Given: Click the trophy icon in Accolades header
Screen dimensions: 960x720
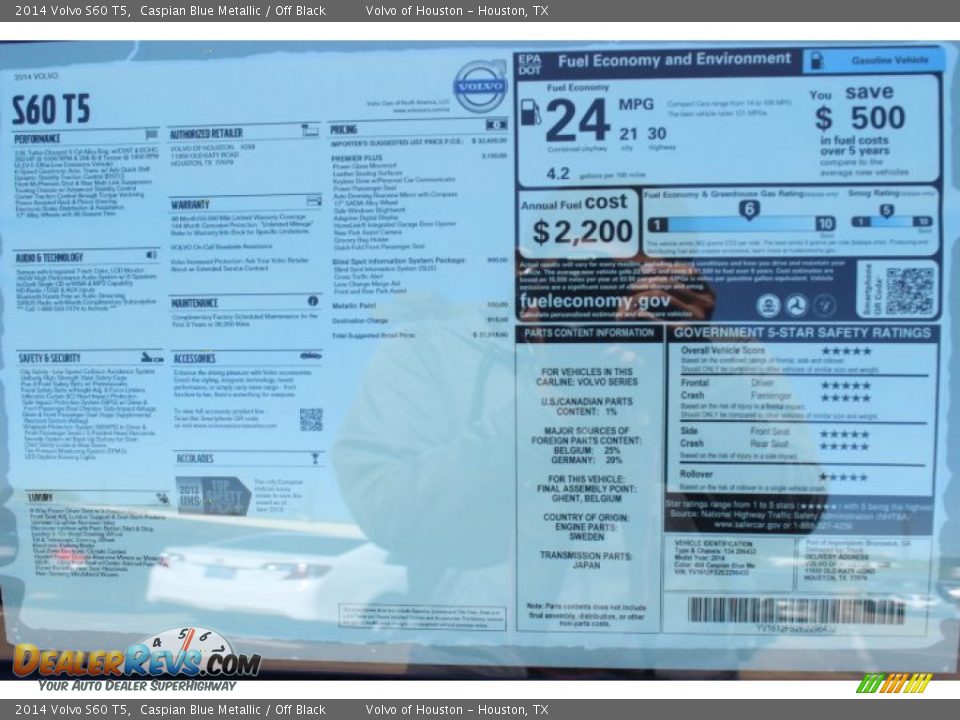Looking at the screenshot, I should (315, 458).
